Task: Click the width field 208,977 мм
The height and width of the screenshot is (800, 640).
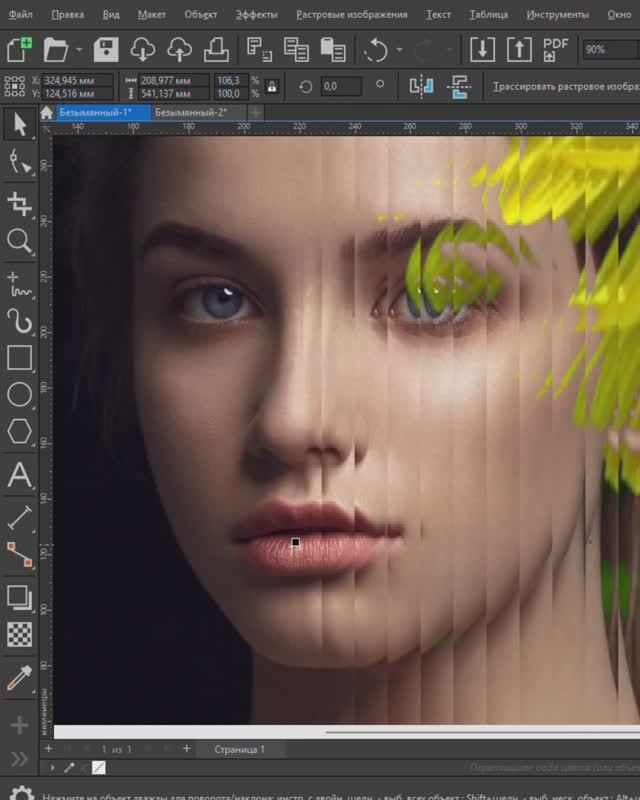Action: 174,80
